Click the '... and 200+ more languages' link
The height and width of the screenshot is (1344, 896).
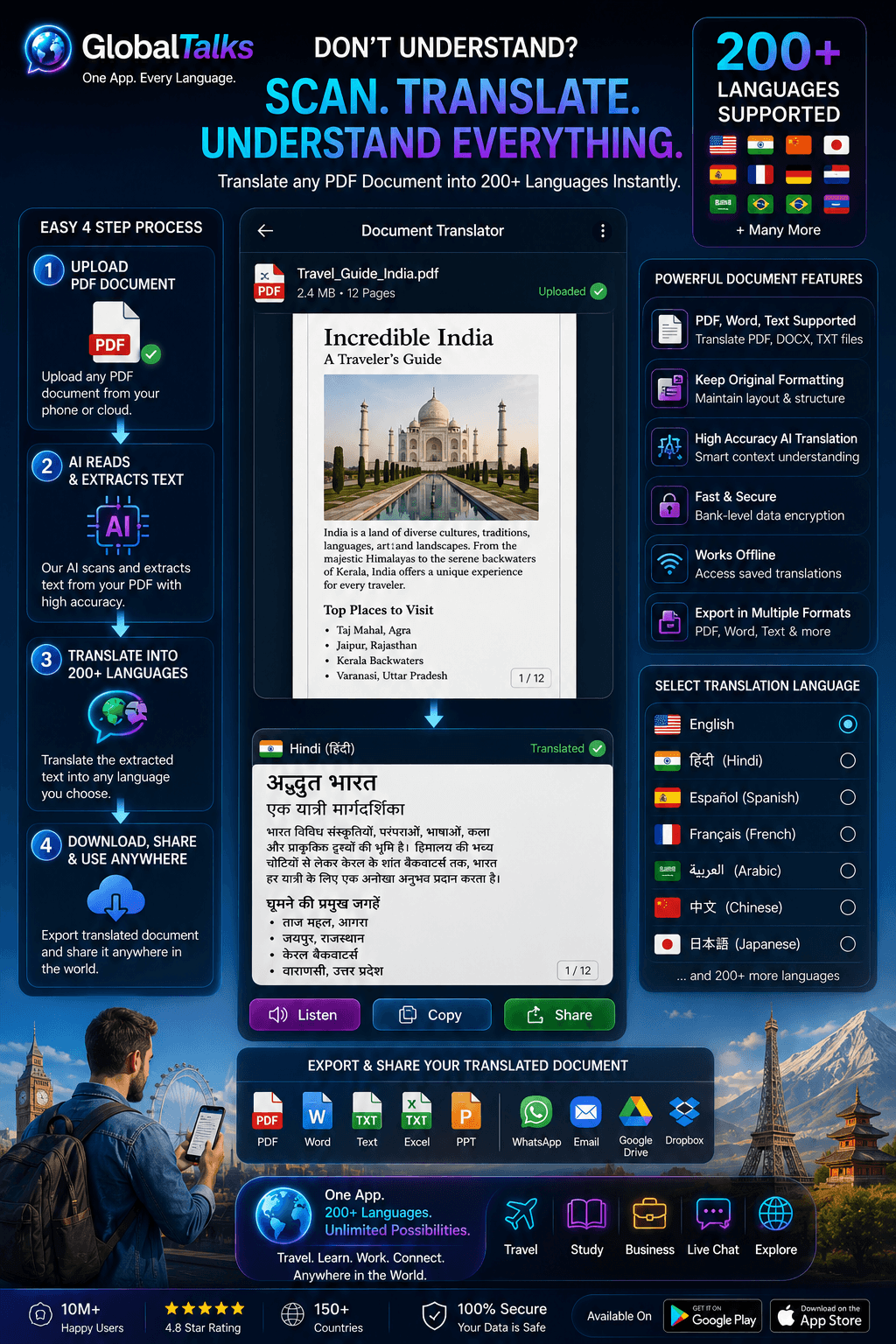(x=758, y=976)
